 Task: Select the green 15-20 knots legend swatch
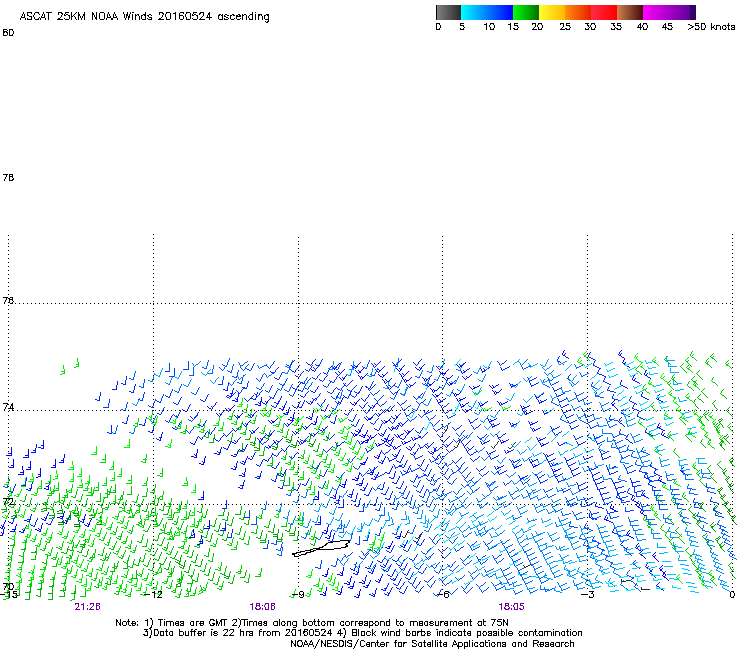click(x=526, y=12)
